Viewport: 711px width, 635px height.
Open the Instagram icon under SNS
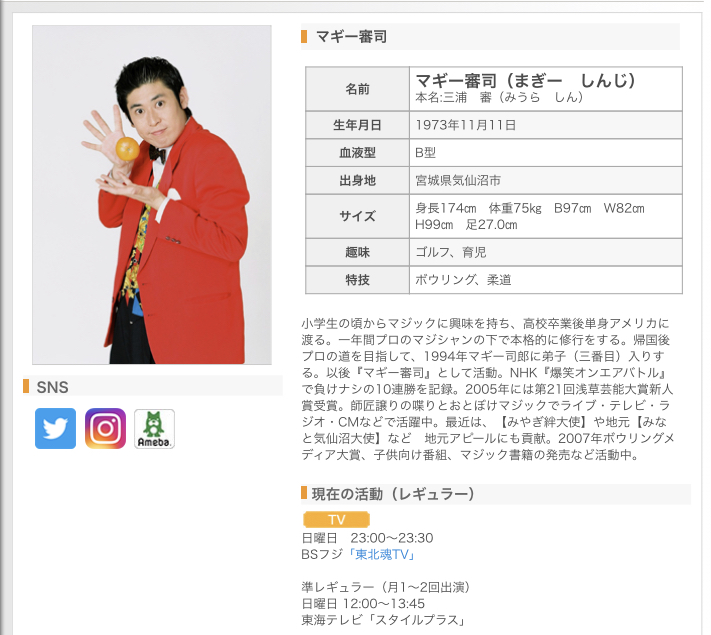(105, 428)
